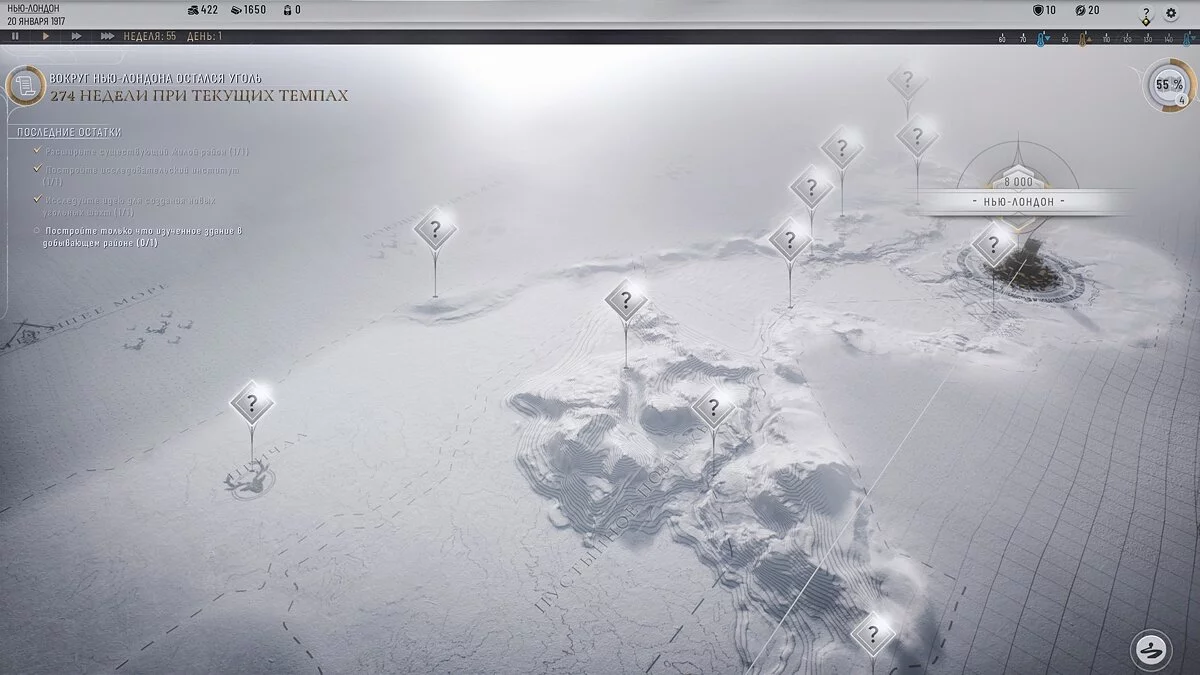Open the ПОСЛЕДНИЕ ОСТАТКИ quest header
This screenshot has height=675, width=1200.
click(69, 132)
